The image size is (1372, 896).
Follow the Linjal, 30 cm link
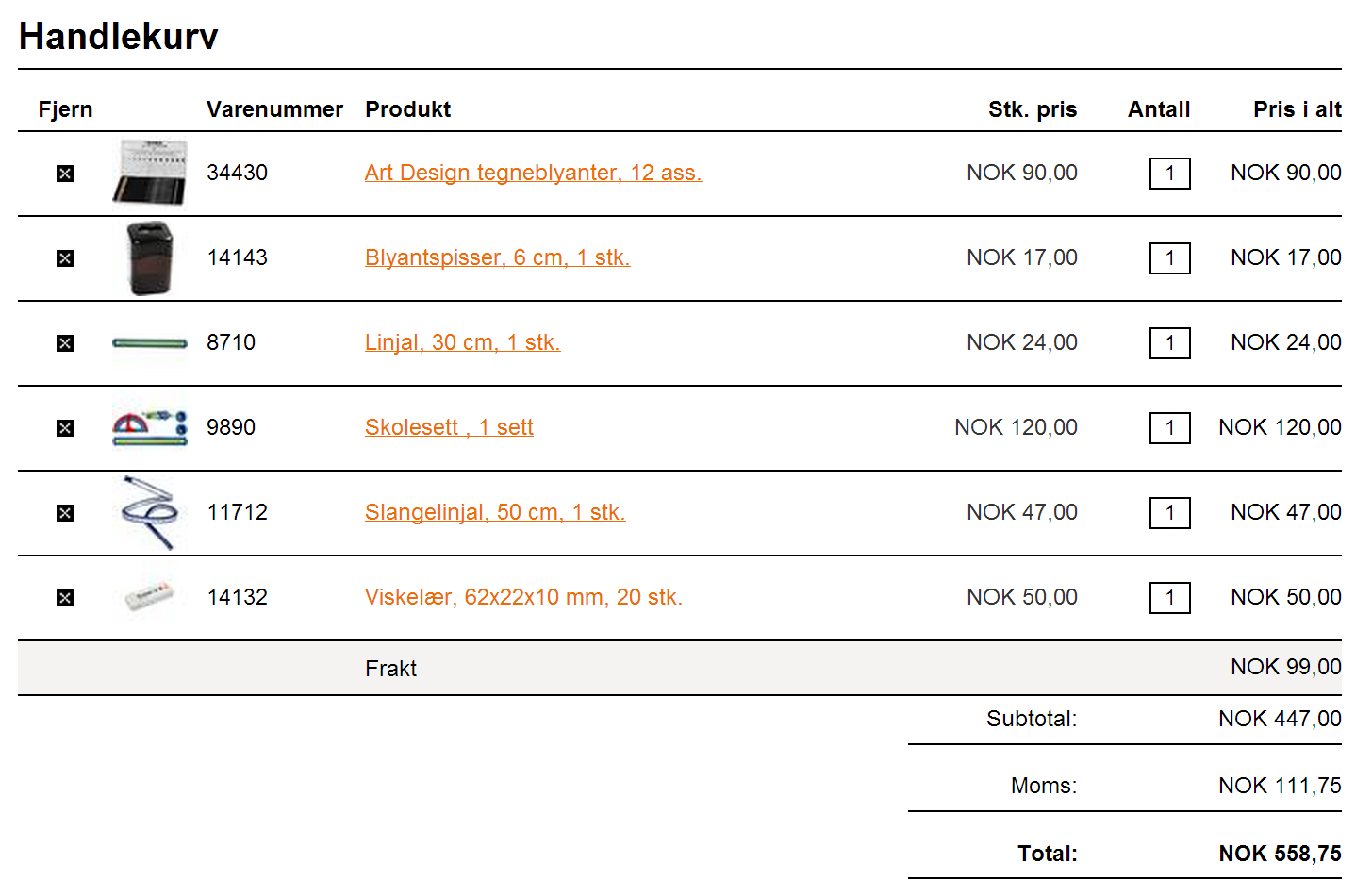(x=462, y=342)
